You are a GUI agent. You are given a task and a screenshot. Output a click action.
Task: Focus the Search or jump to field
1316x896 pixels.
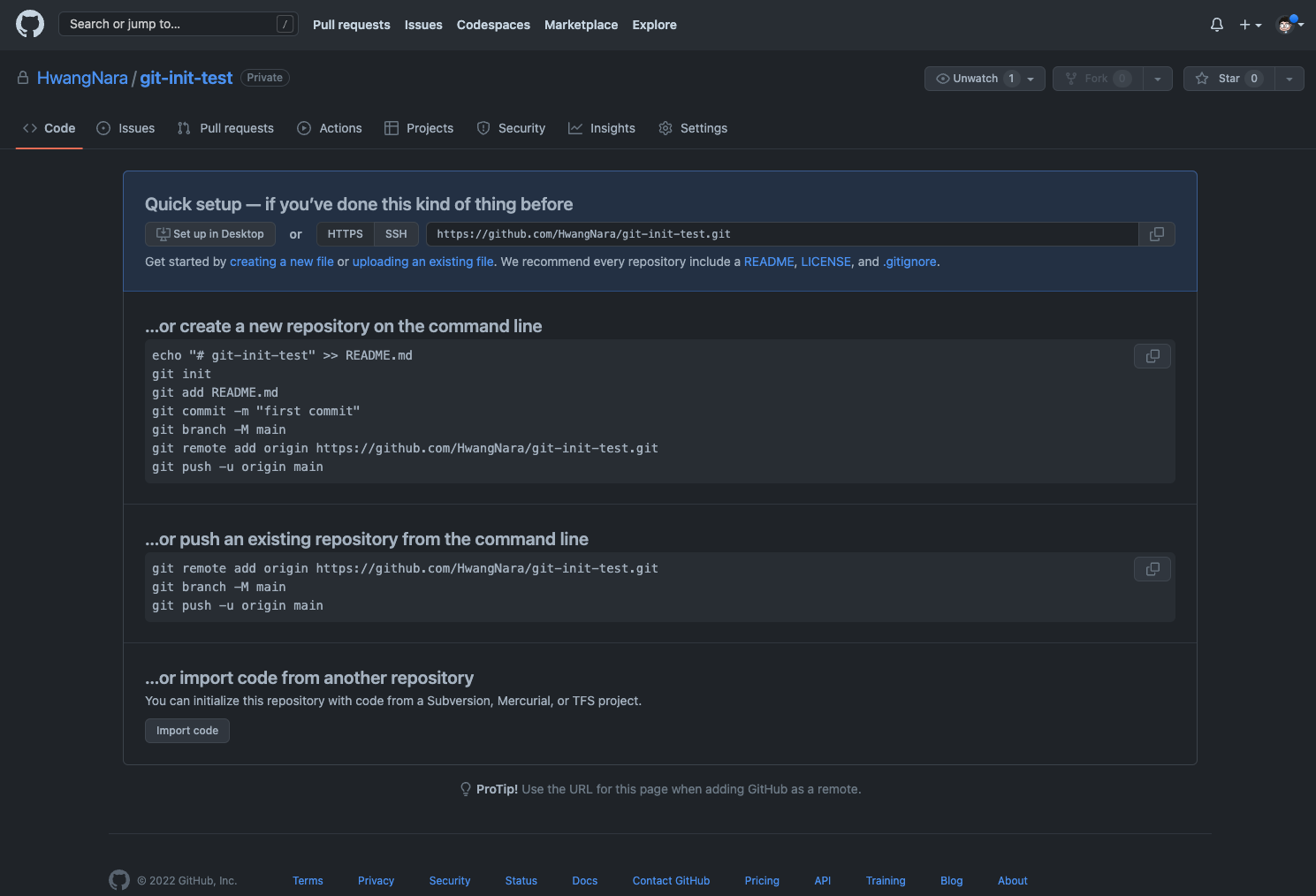point(178,24)
